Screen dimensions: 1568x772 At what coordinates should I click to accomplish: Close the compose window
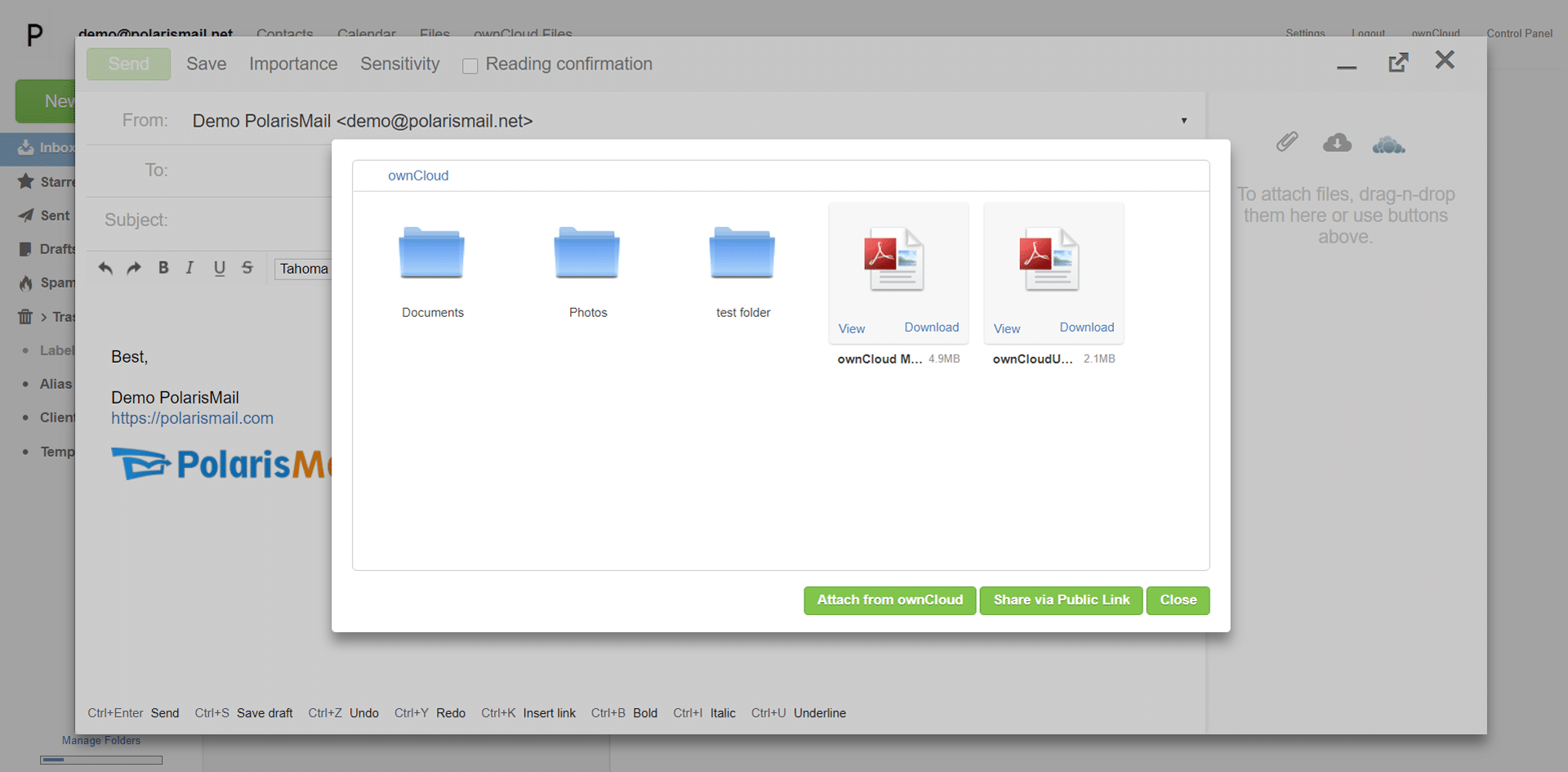click(1445, 60)
